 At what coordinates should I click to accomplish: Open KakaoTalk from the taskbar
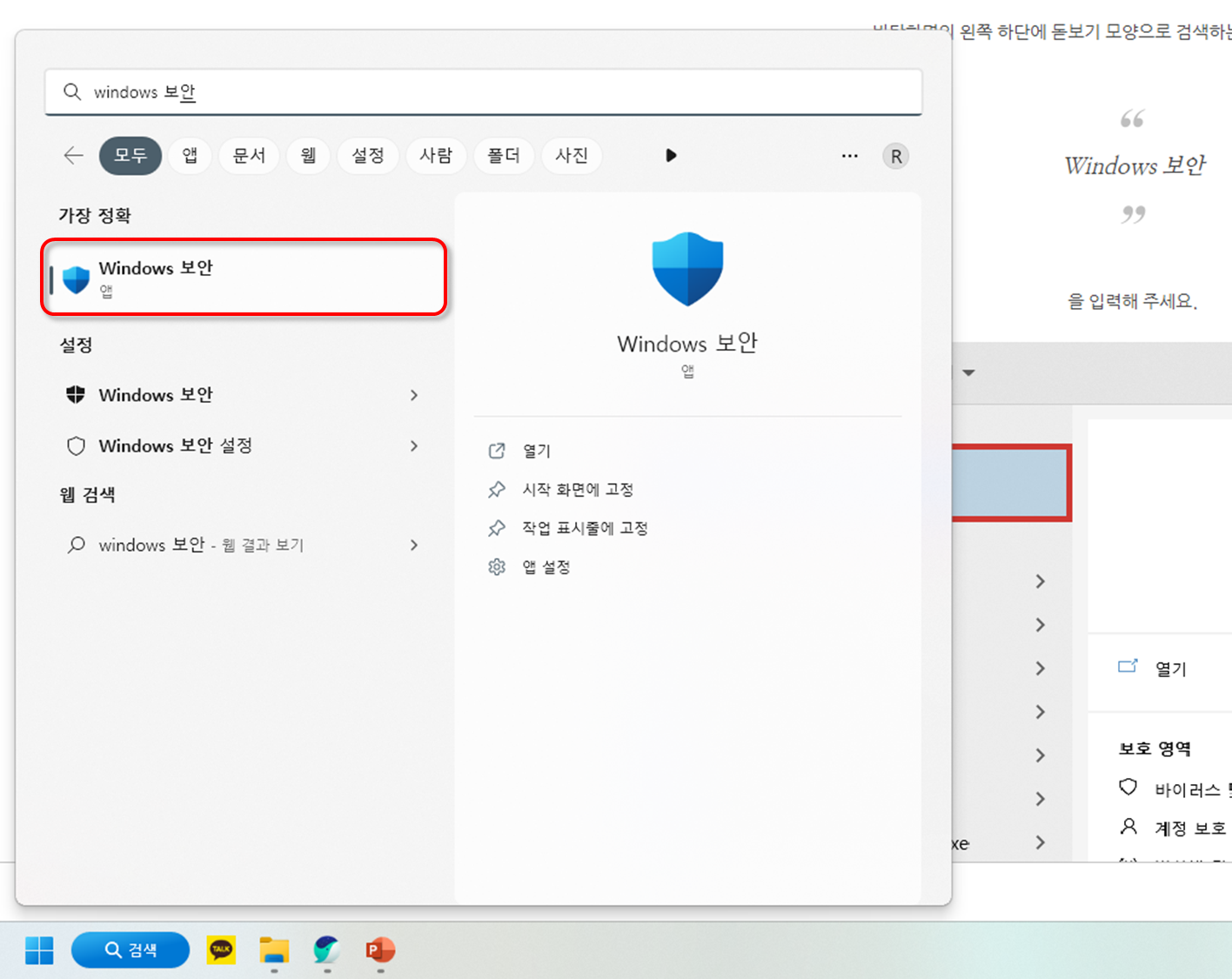click(221, 949)
